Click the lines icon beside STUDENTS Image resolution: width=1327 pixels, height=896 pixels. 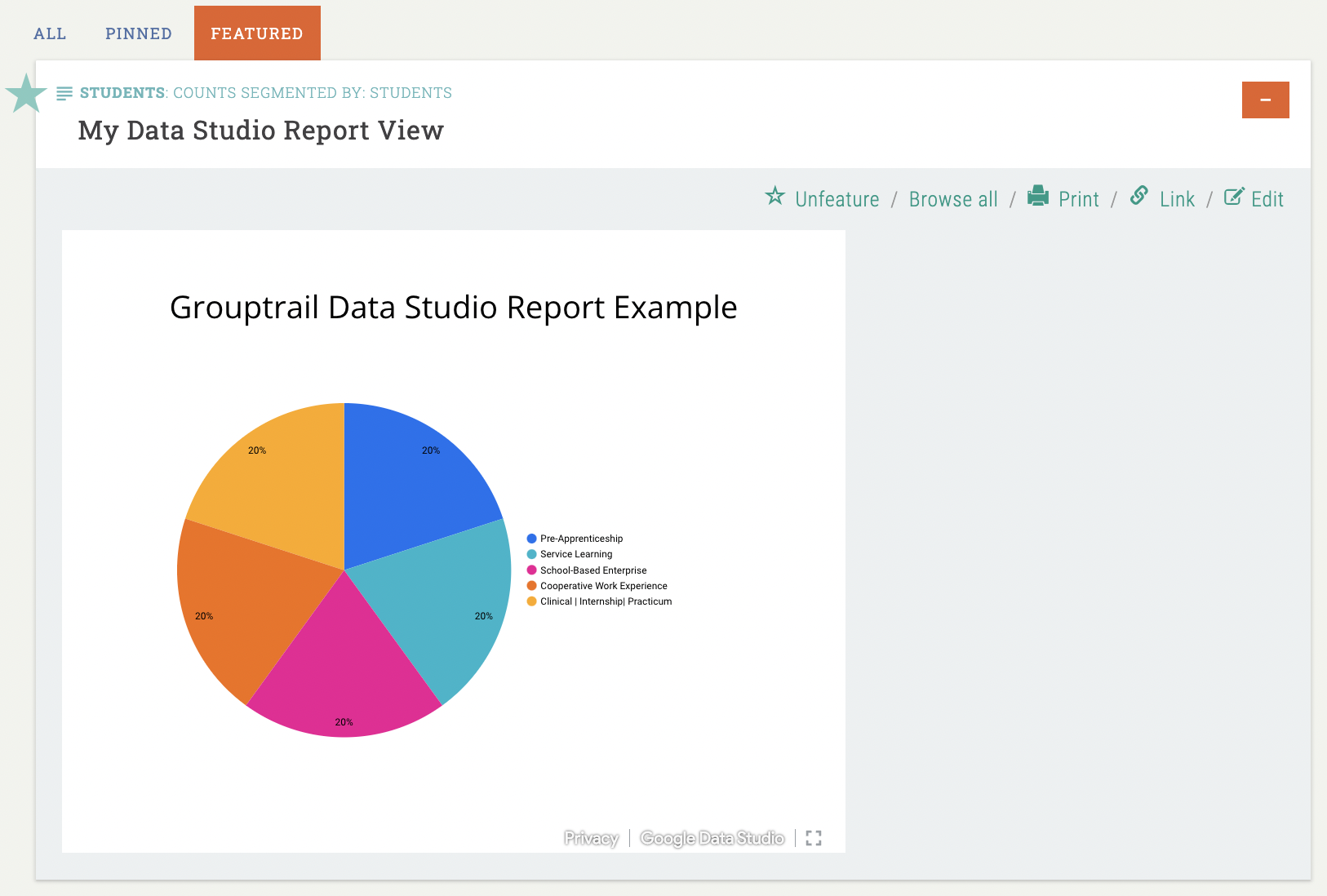[64, 94]
